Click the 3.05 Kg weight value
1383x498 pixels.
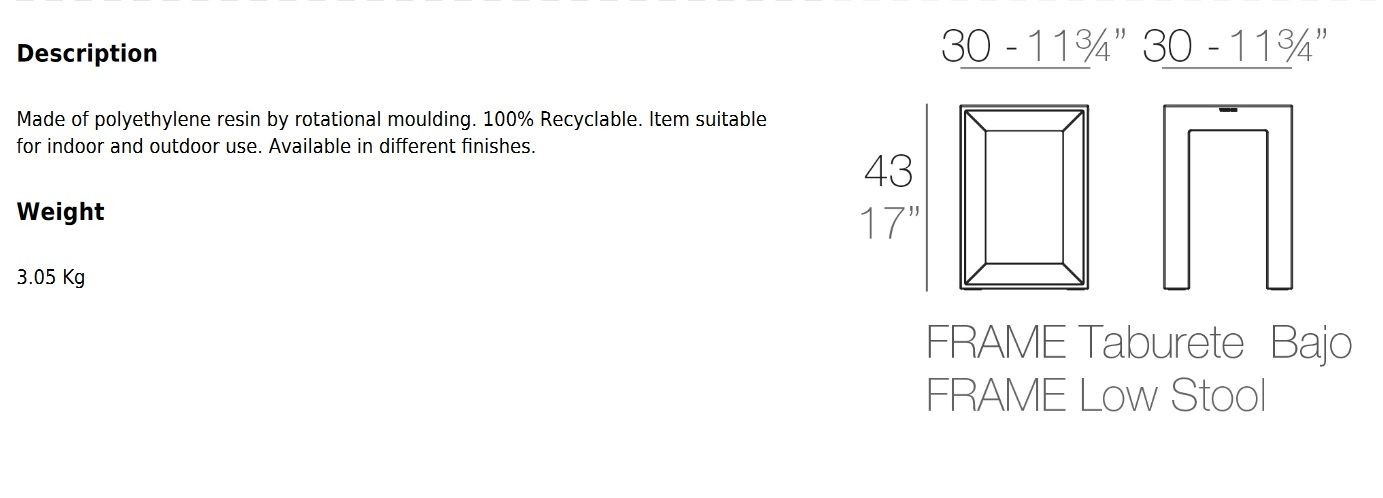[x=51, y=278]
